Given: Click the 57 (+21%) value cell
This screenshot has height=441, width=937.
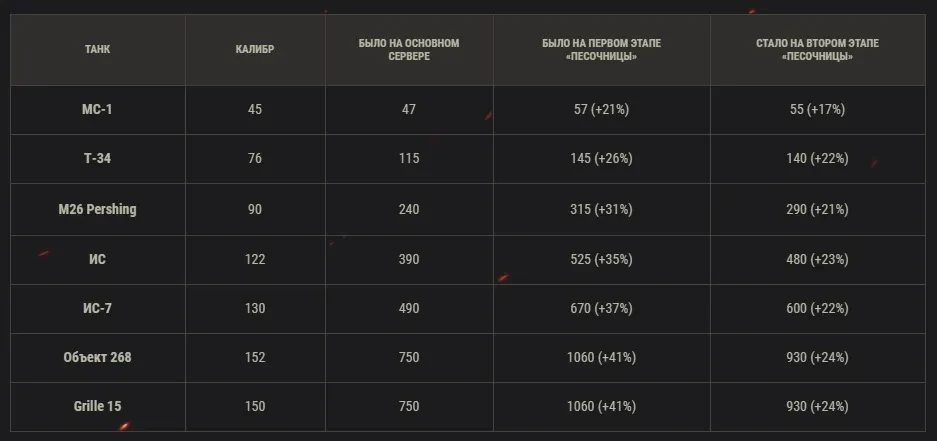Looking at the screenshot, I should [x=601, y=110].
